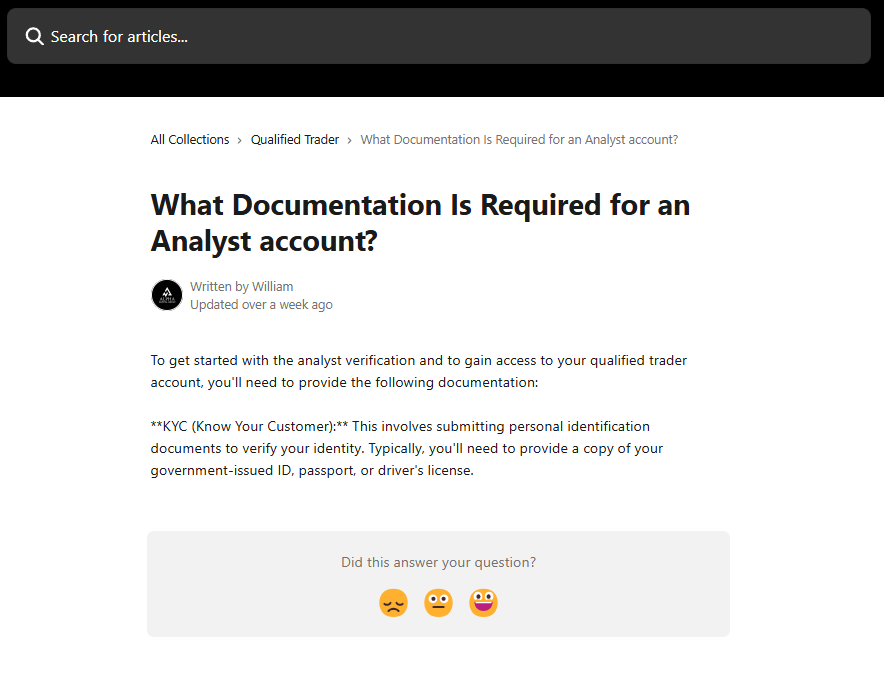Image resolution: width=884 pixels, height=688 pixels.
Task: Click the chevron after All Collections
Action: point(240,140)
